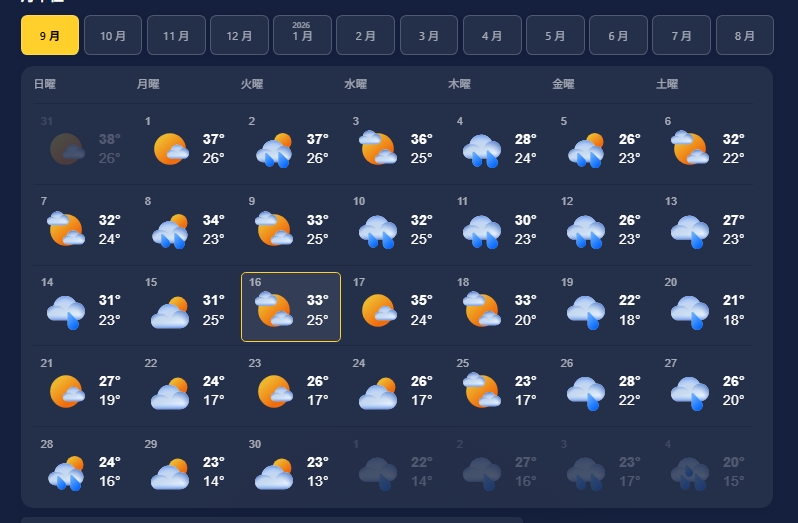Image resolution: width=798 pixels, height=523 pixels.
Task: Select the highlighted September 16 day cell
Action: 291,307
